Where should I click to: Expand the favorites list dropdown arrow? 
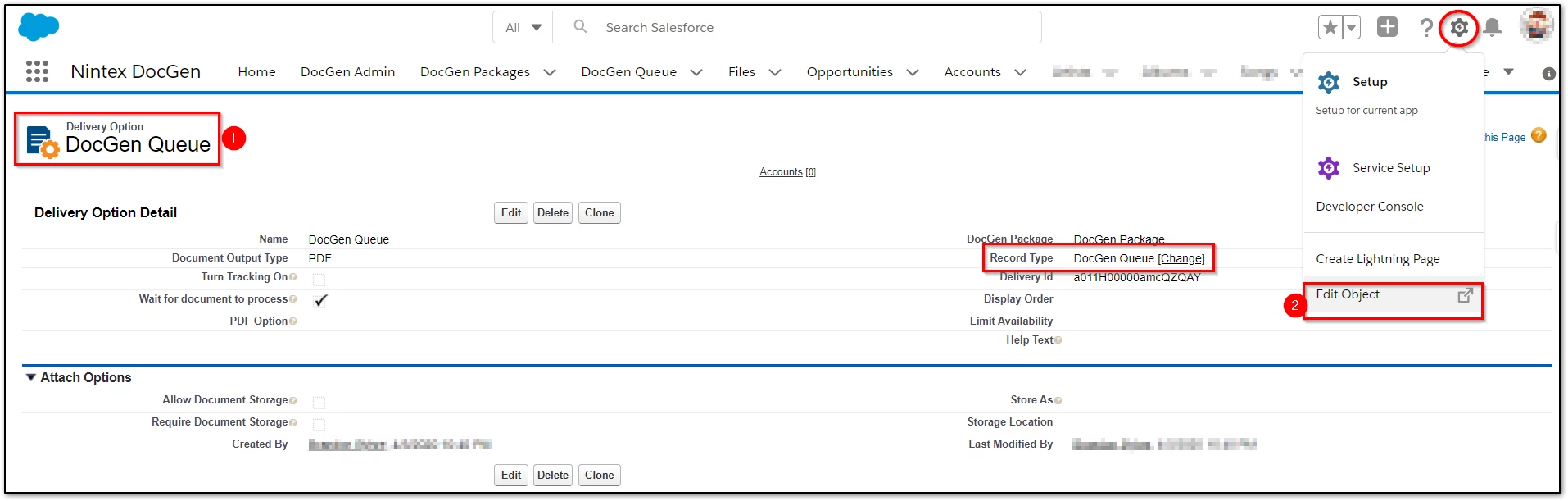1351,27
